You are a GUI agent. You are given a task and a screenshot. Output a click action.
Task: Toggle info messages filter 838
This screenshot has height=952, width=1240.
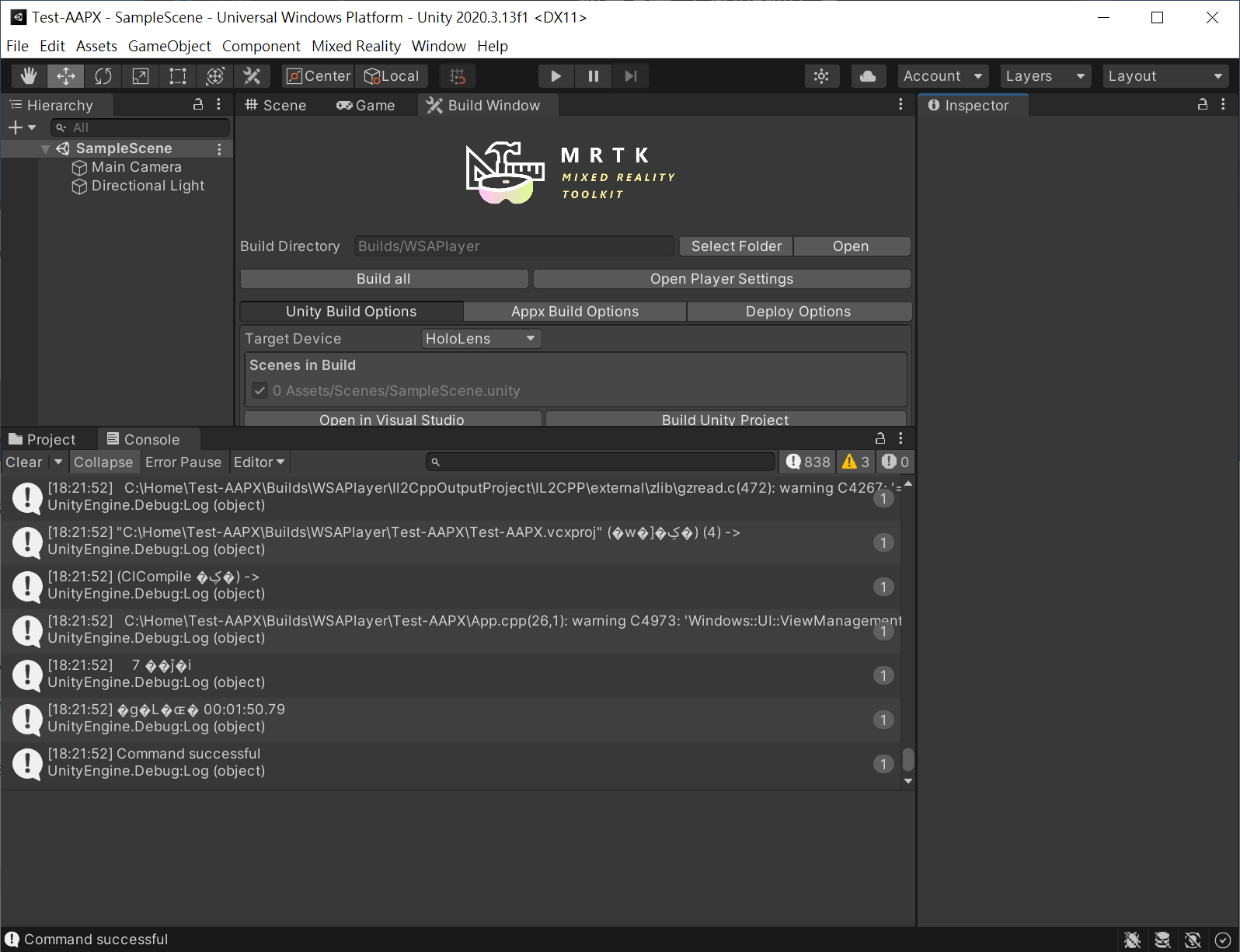point(808,462)
